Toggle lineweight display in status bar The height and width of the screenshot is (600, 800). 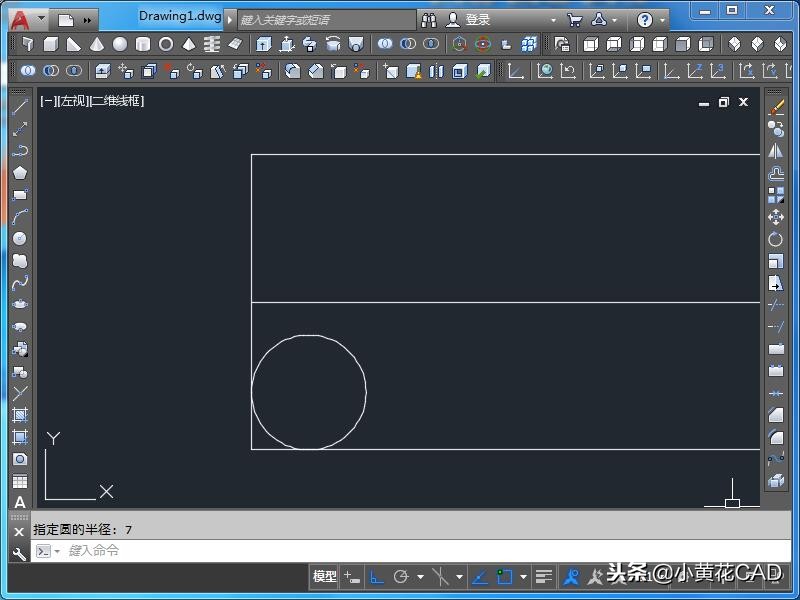coord(543,577)
